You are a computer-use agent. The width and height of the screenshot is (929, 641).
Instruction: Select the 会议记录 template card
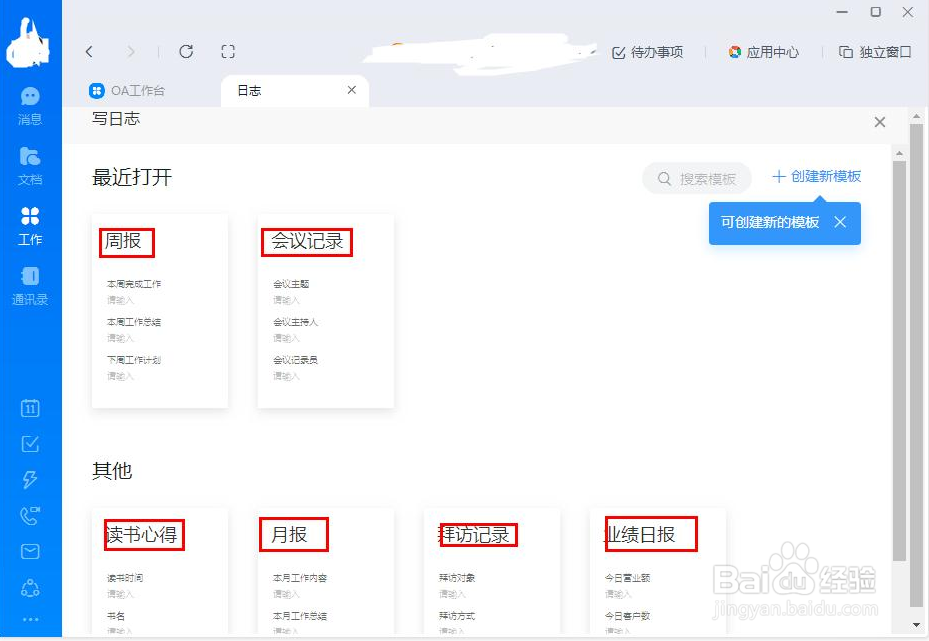[x=327, y=310]
